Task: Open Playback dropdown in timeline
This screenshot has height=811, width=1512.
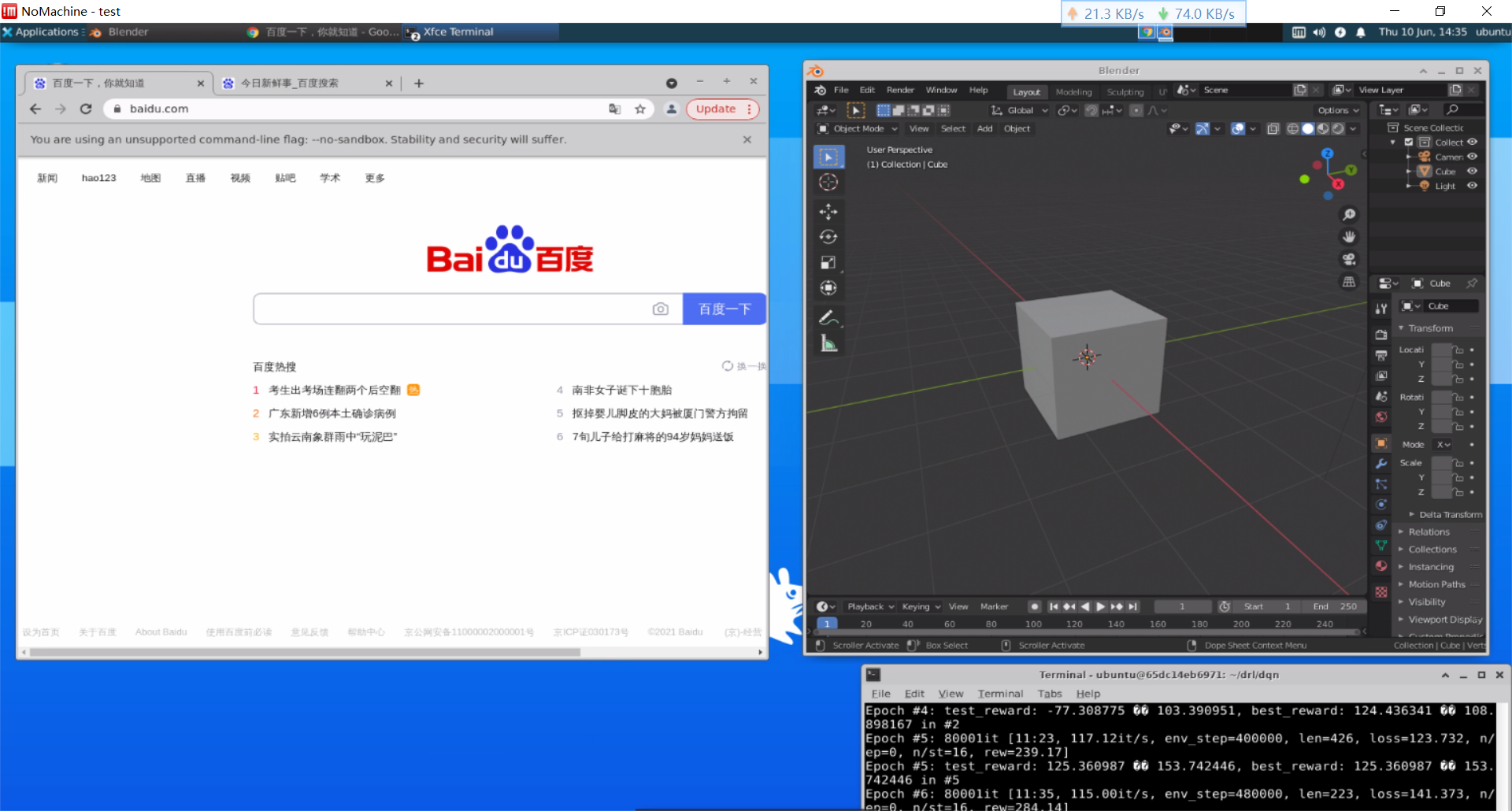Action: [x=870, y=607]
